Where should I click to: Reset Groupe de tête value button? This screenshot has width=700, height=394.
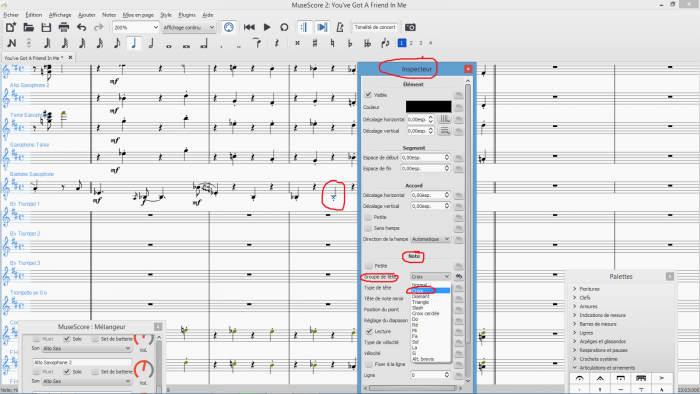[458, 277]
